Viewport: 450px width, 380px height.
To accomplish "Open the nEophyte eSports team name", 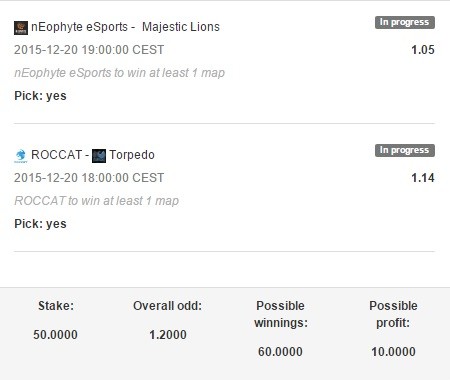I will click(x=79, y=27).
